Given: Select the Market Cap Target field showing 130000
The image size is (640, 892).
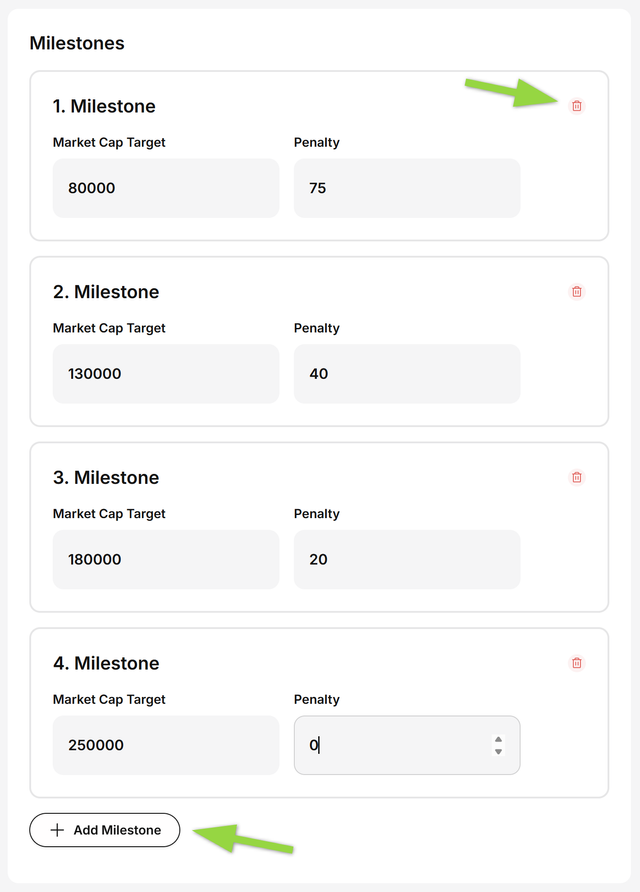Looking at the screenshot, I should point(165,374).
